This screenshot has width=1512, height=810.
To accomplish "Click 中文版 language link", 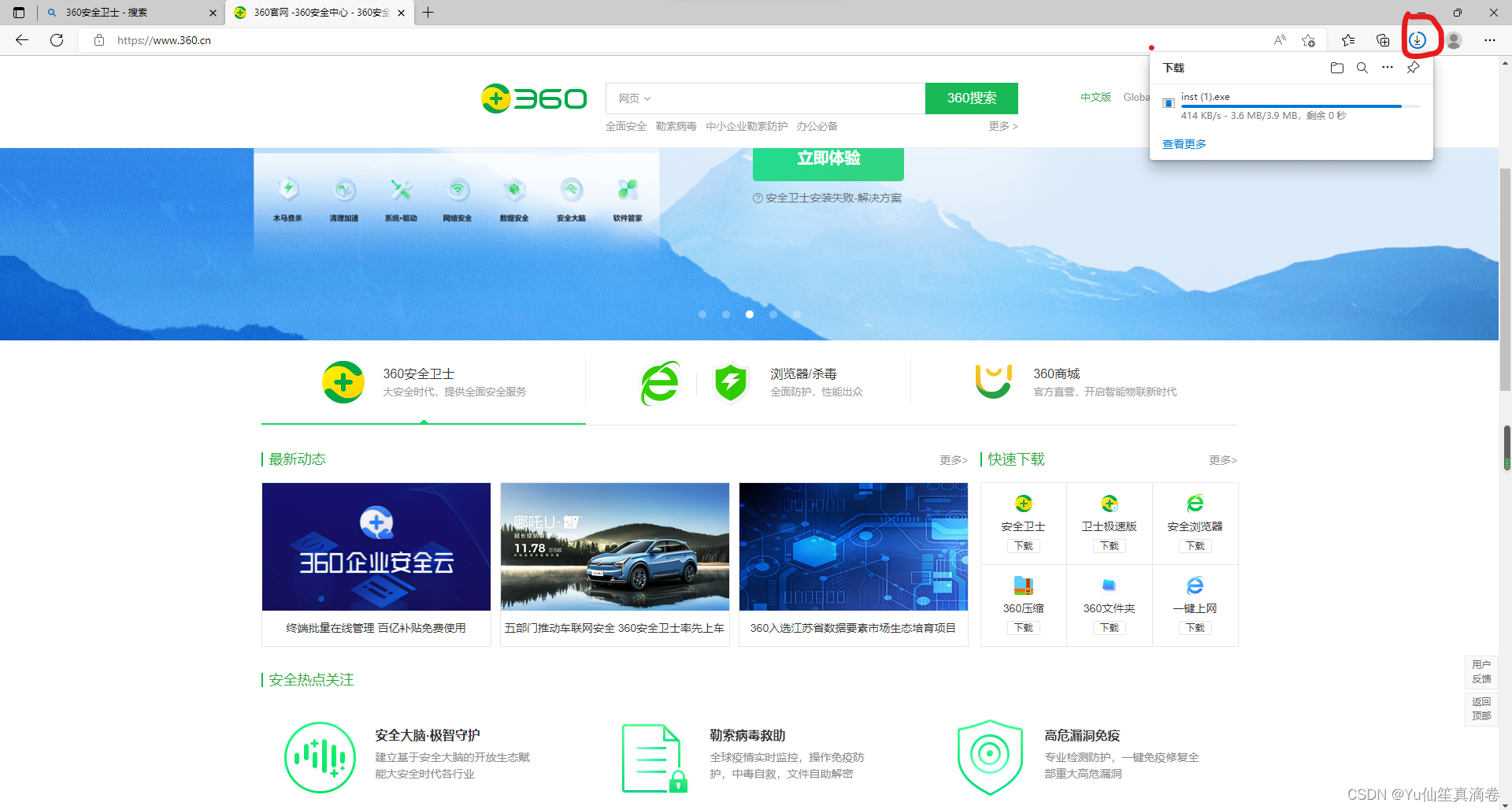I will pos(1095,98).
